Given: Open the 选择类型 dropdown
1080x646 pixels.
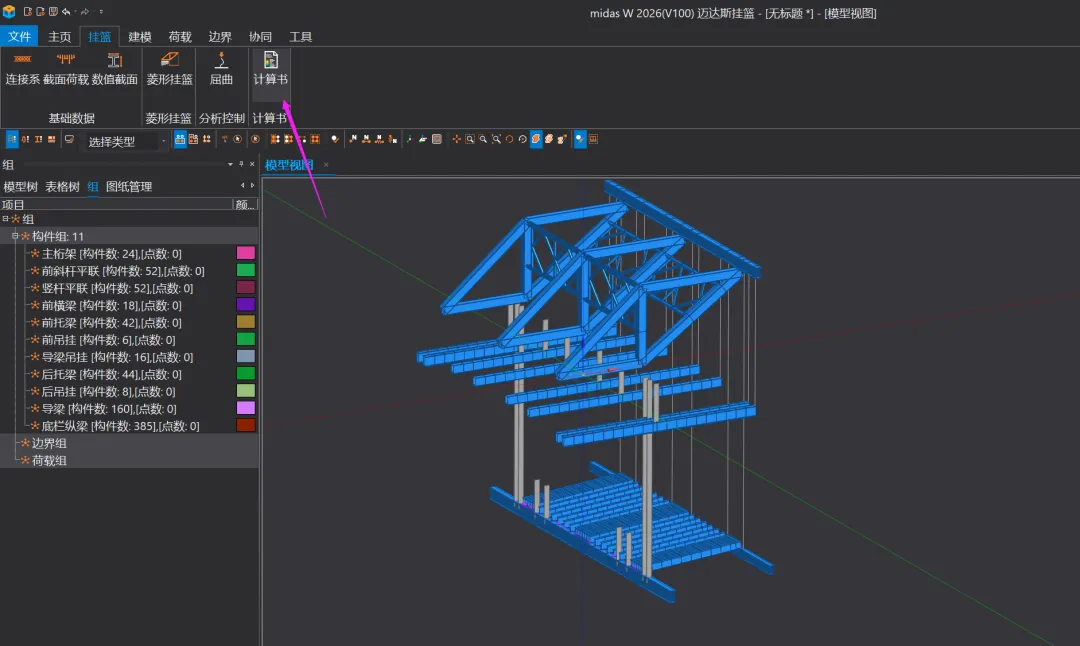Looking at the screenshot, I should click(163, 142).
